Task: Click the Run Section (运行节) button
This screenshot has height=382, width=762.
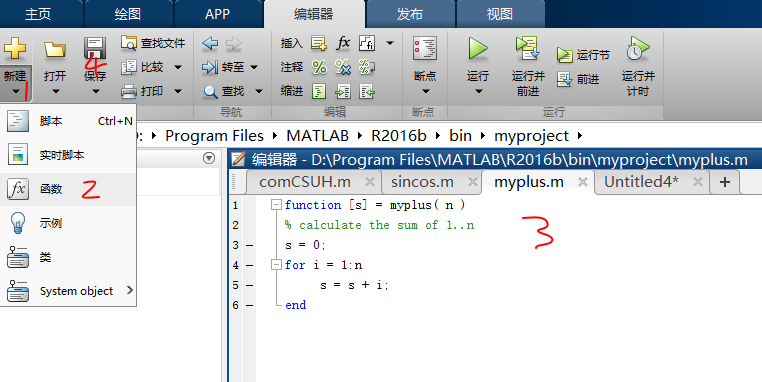Action: (583, 55)
